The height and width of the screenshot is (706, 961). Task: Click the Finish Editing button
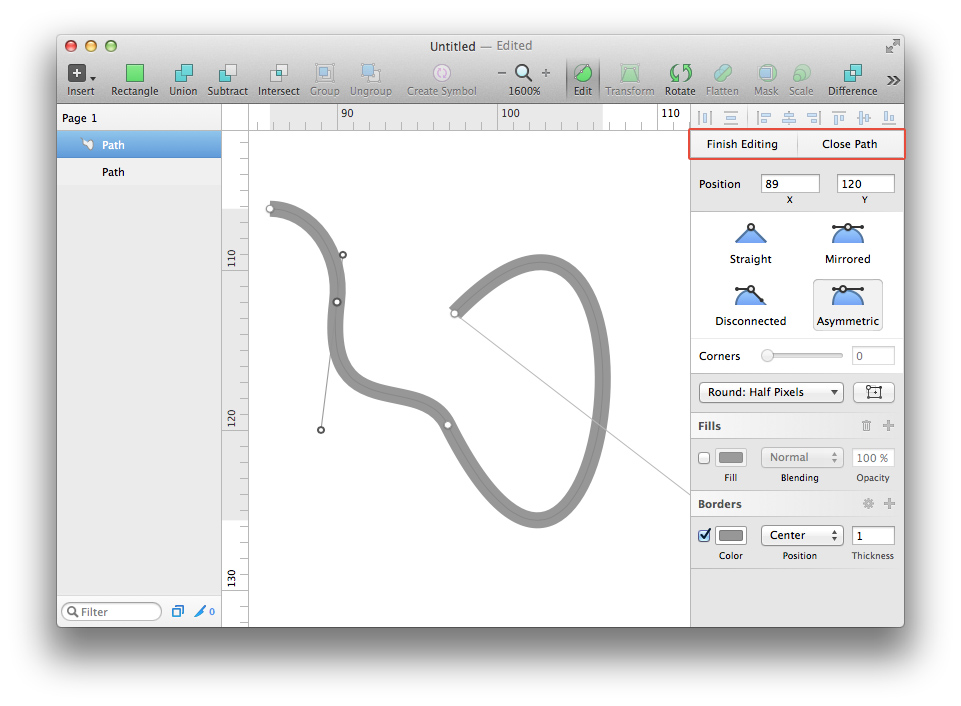[x=742, y=144]
